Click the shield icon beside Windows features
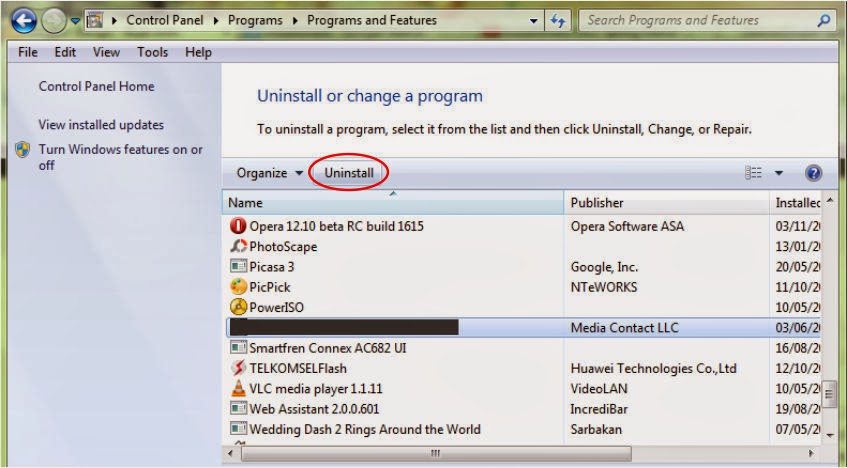Image resolution: width=847 pixels, height=468 pixels. click(23, 150)
